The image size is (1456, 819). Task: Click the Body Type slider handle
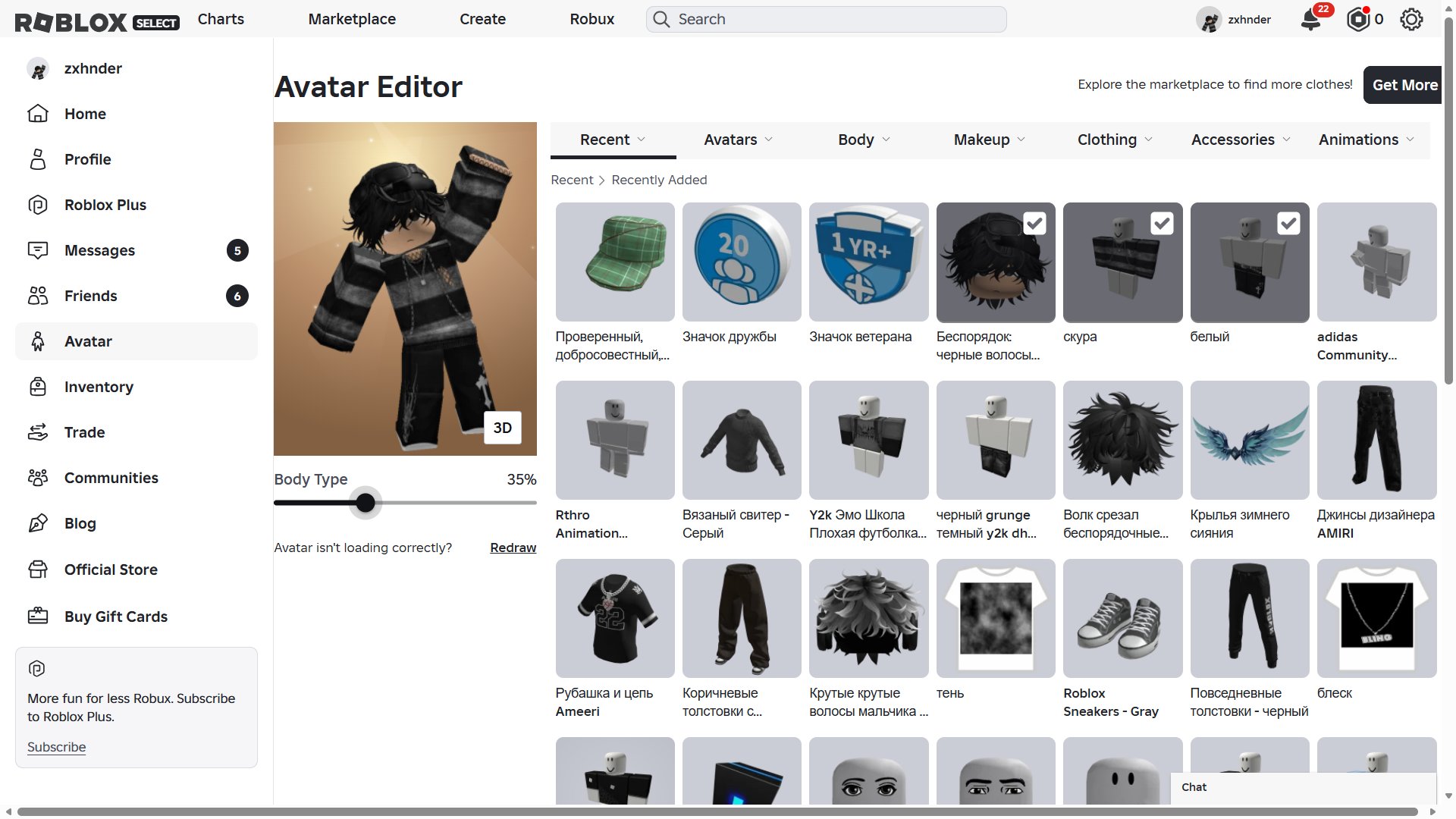click(366, 503)
